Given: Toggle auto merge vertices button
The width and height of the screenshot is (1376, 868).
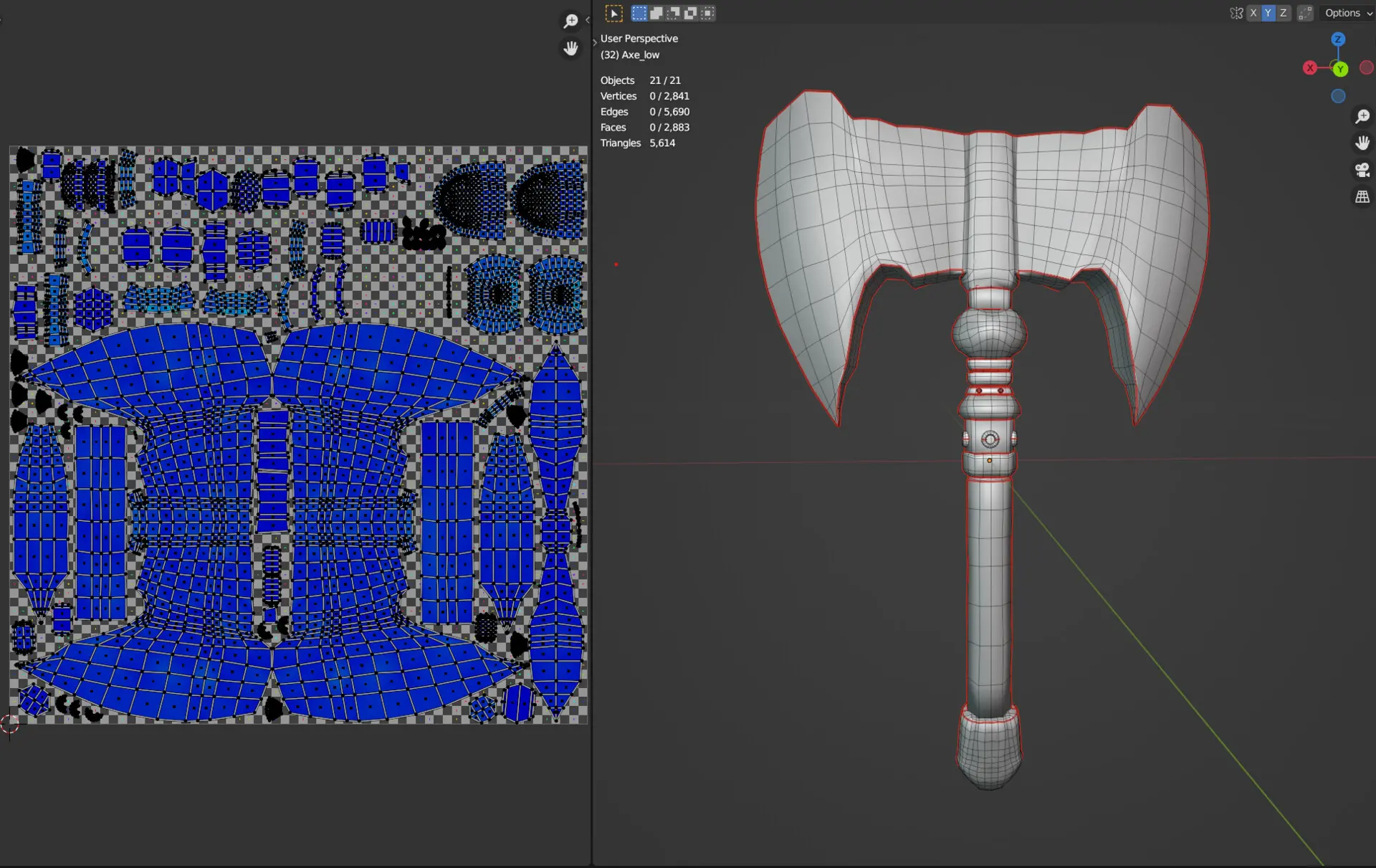Looking at the screenshot, I should 1305,13.
